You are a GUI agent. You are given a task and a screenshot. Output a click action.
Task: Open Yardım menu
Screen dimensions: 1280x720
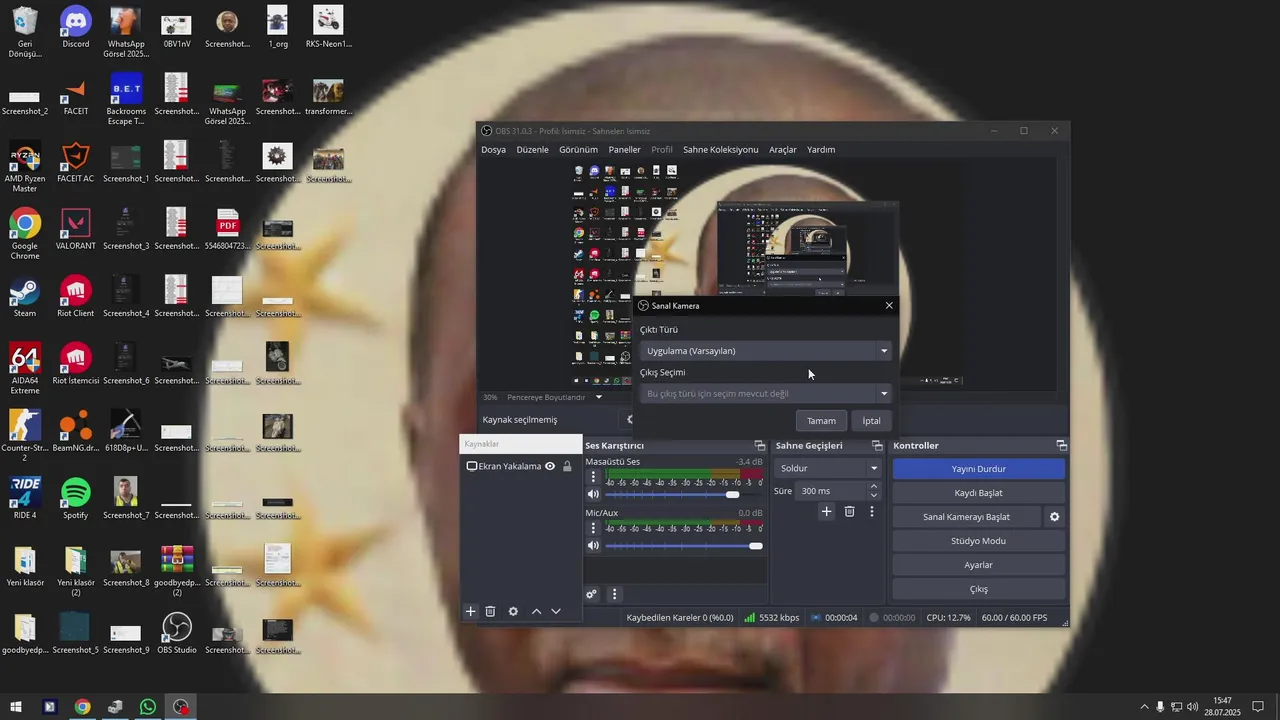pos(821,149)
